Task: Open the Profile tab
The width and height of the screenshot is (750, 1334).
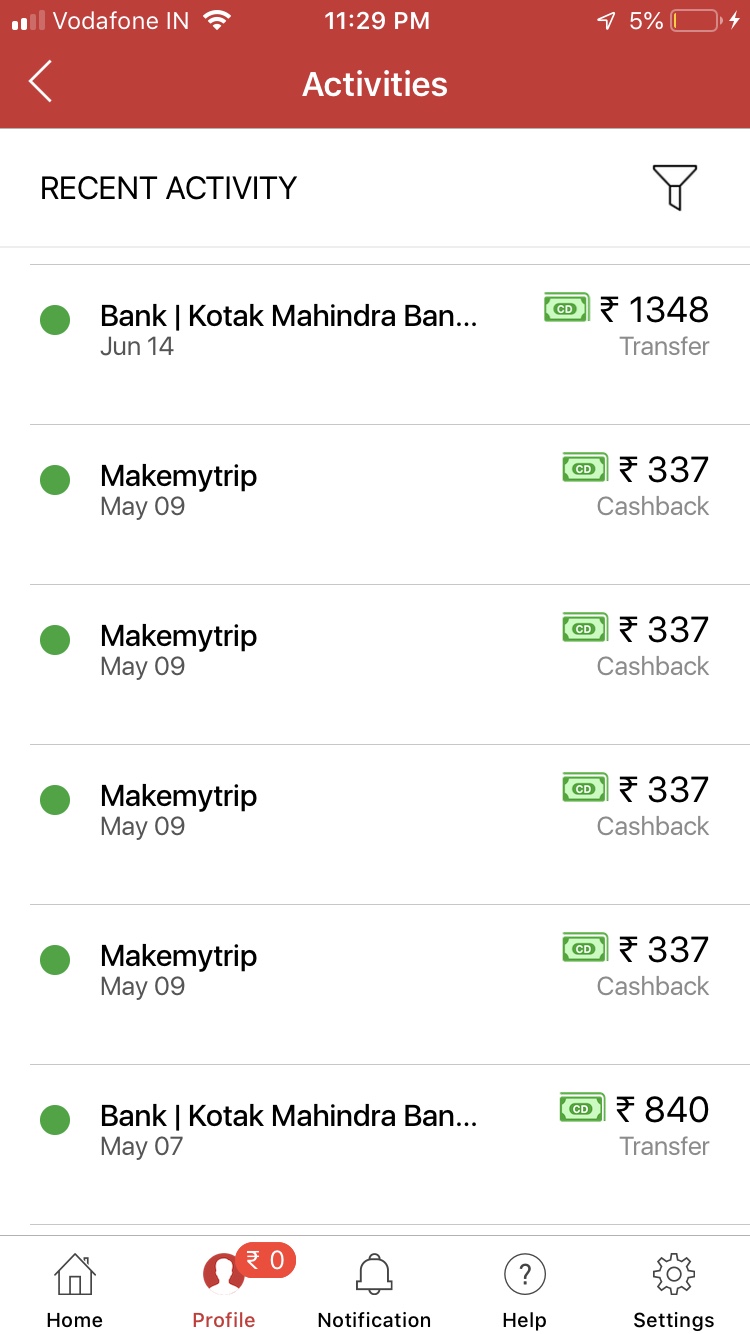Action: (224, 1290)
